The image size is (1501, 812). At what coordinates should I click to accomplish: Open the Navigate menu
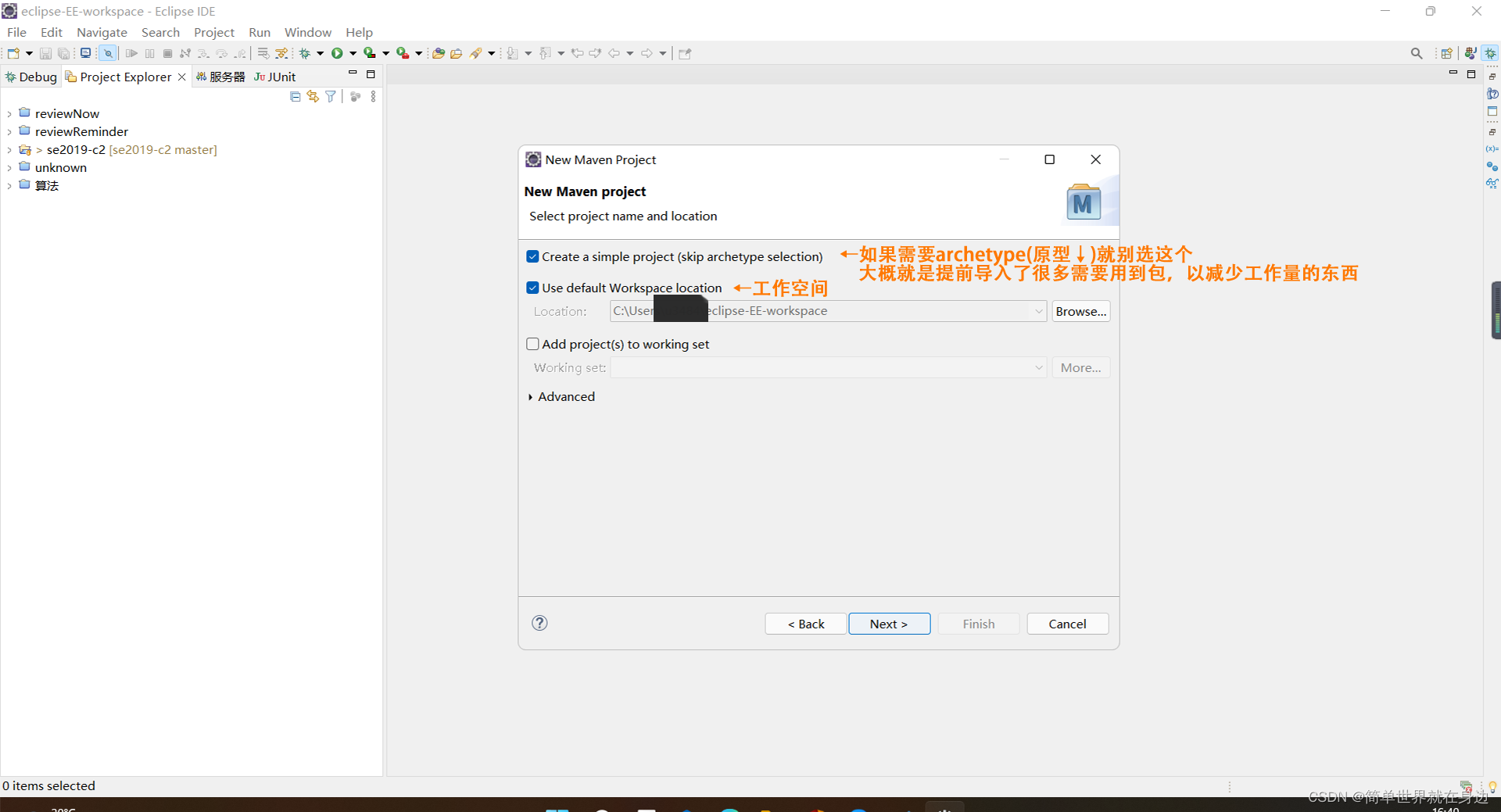coord(102,32)
